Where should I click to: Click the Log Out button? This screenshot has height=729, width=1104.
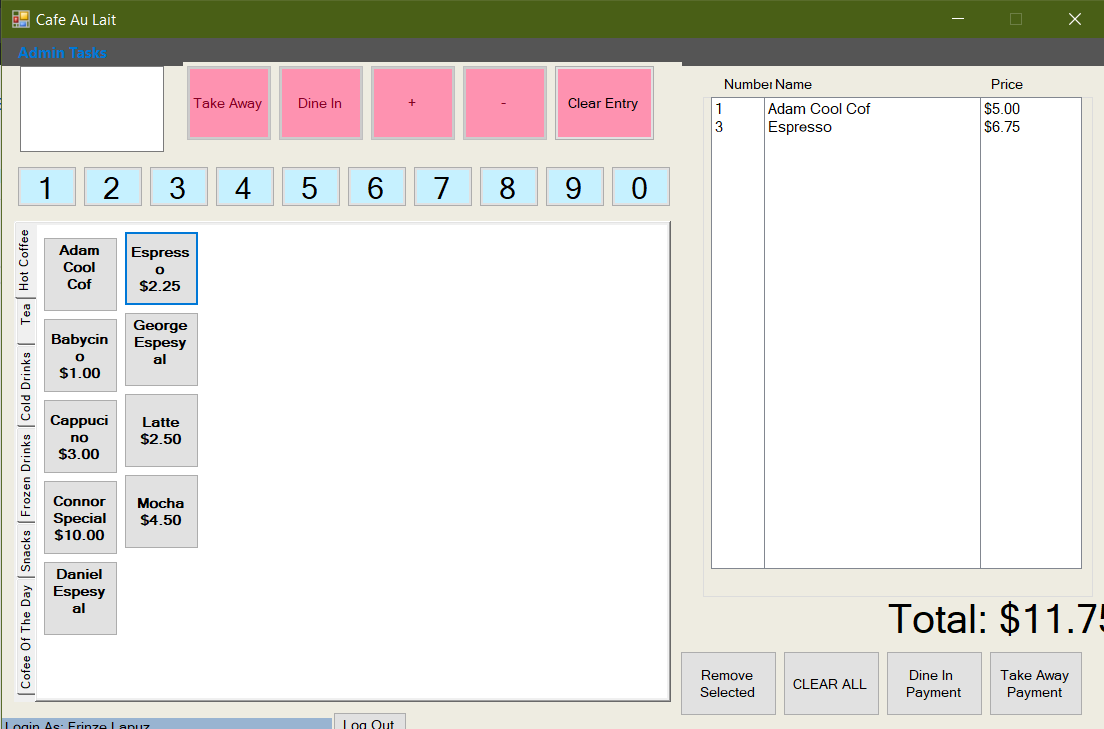369,723
